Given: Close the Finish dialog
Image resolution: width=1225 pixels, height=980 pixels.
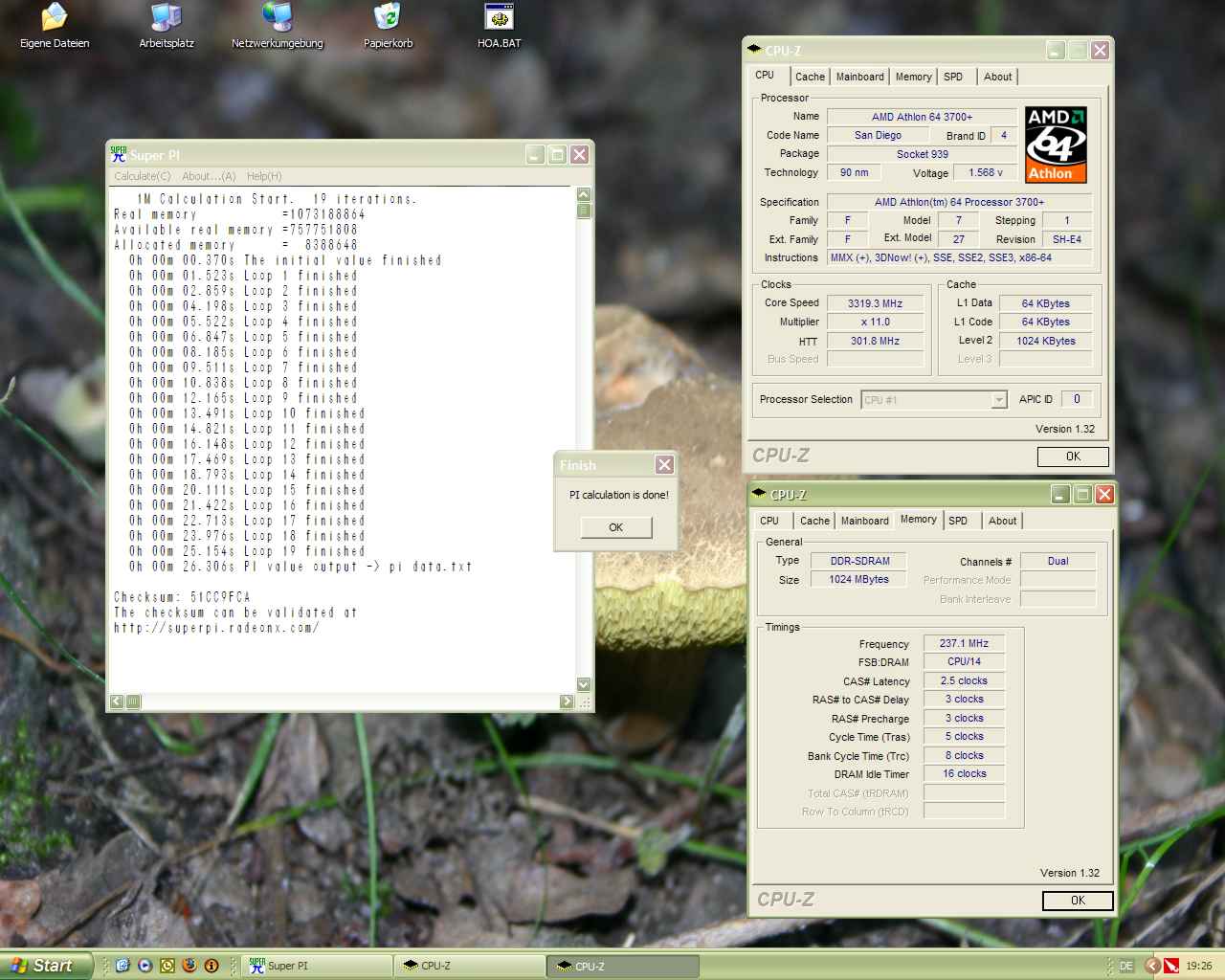Looking at the screenshot, I should (x=664, y=464).
